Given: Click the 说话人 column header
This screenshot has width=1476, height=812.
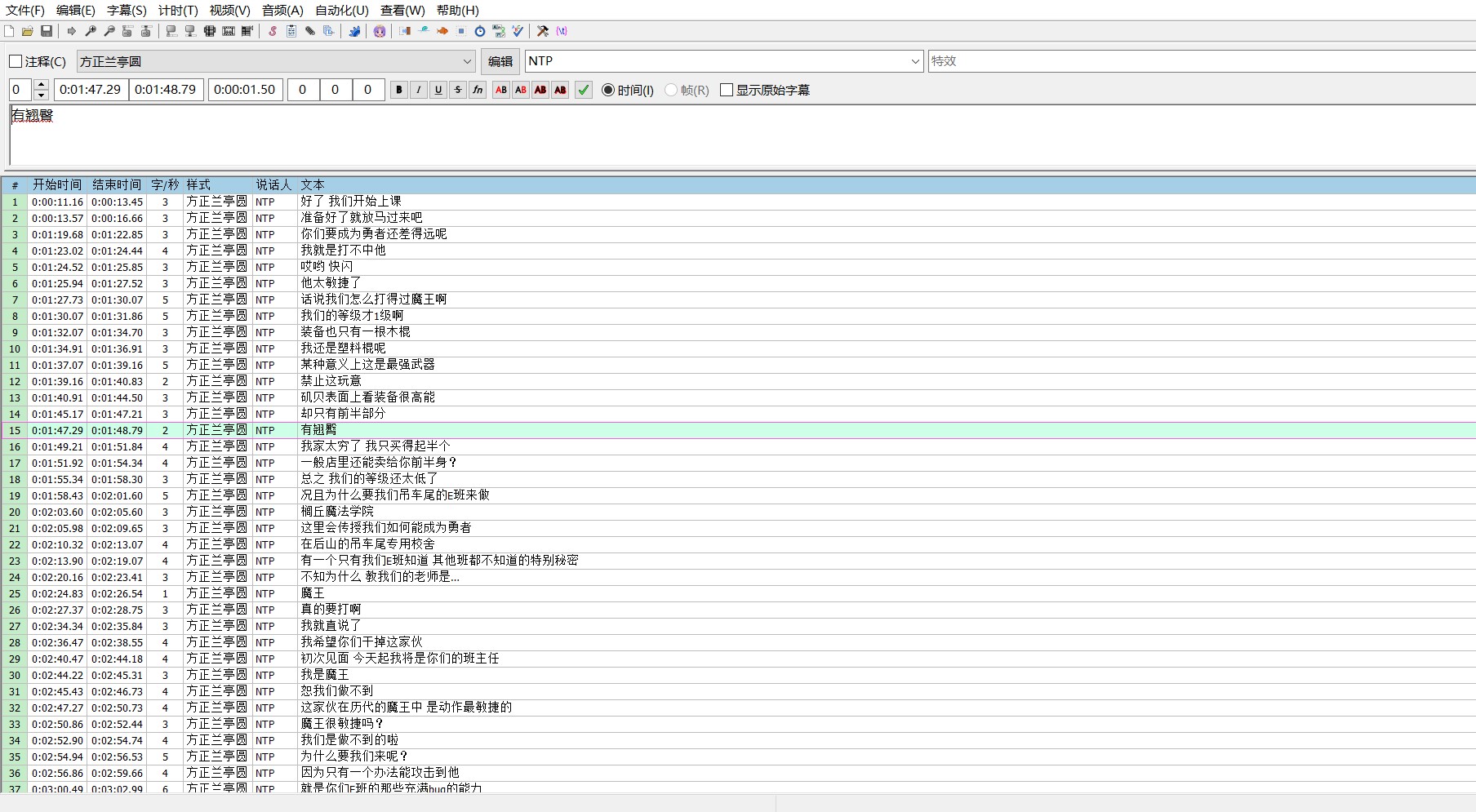Looking at the screenshot, I should (x=273, y=185).
